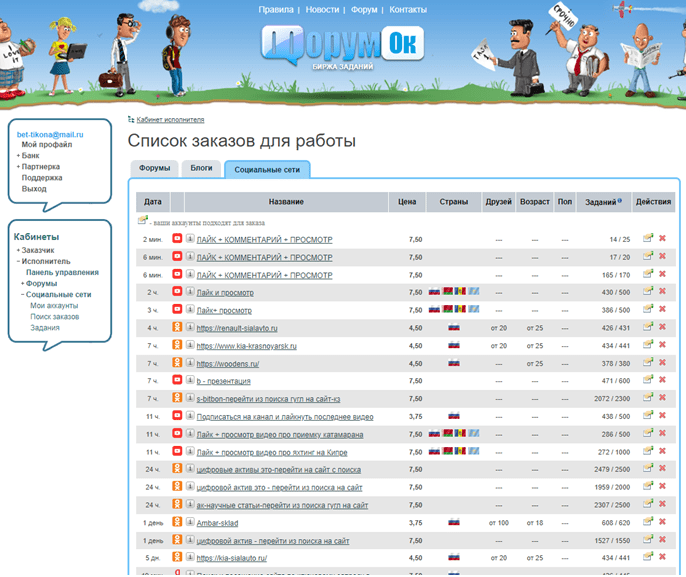The image size is (686, 577).
Task: Click the red delete icon for Ambar-sklad order
Action: [x=662, y=521]
